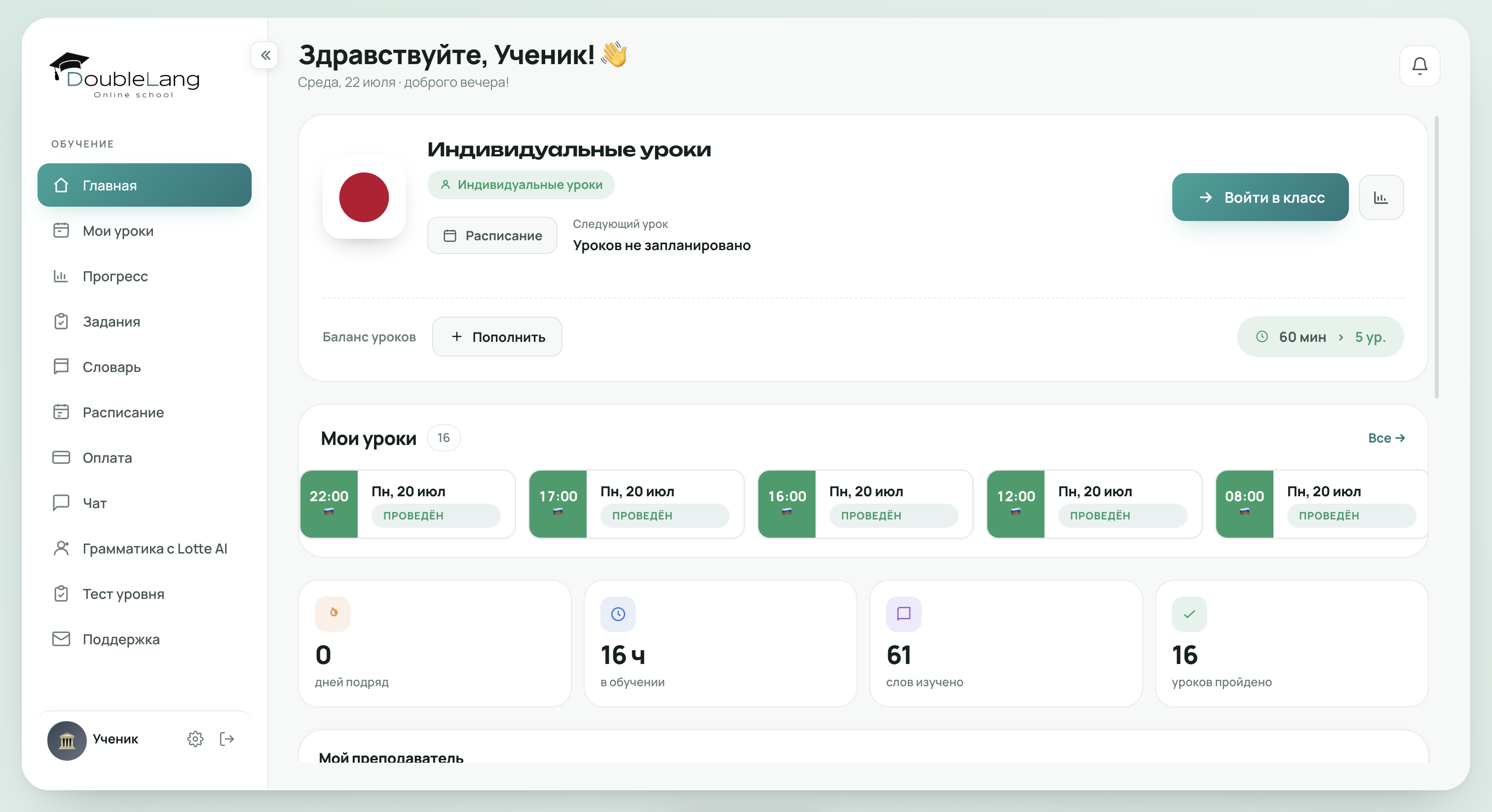Open Грамматика с Lotte AI

point(144,548)
